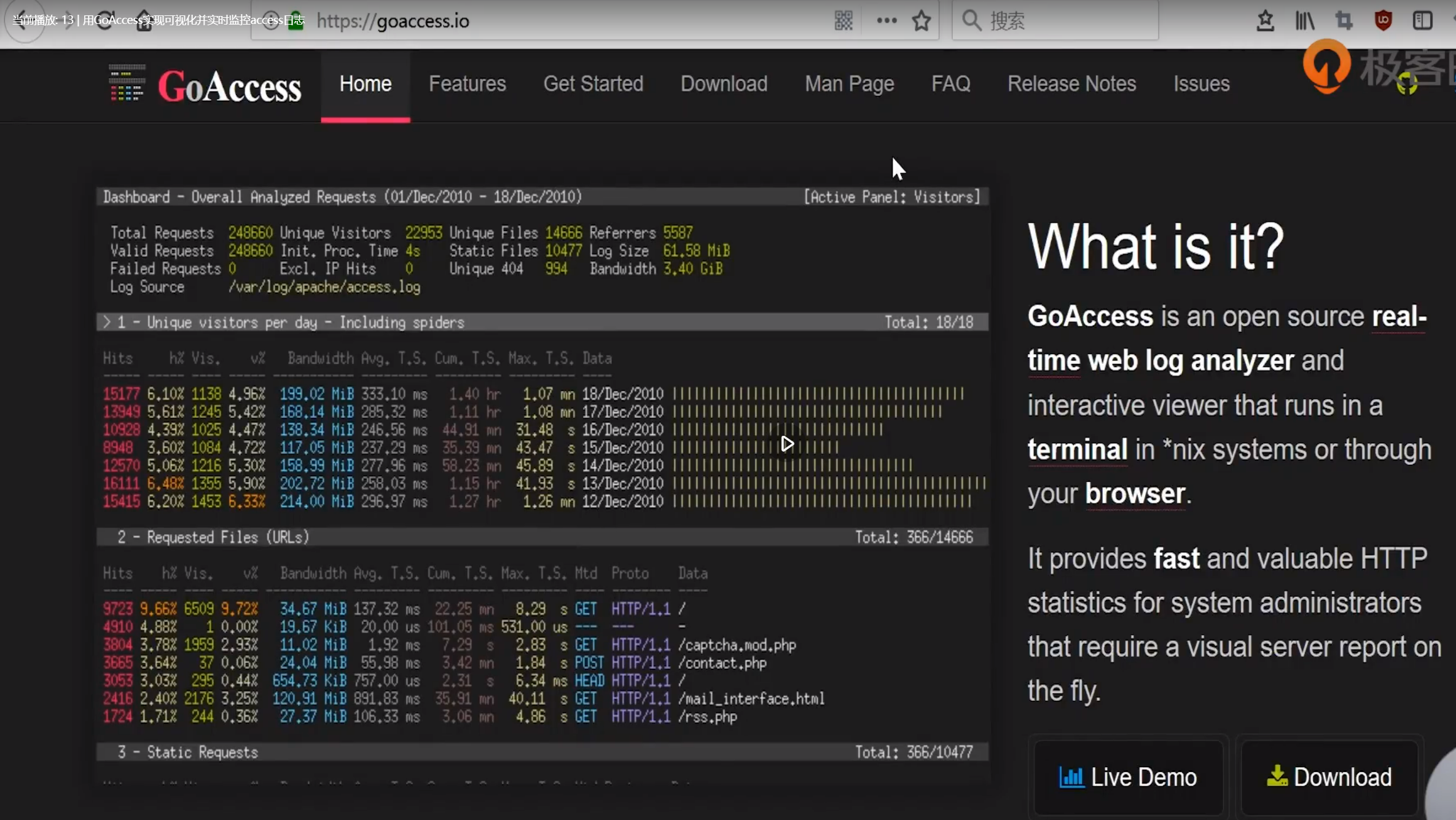The height and width of the screenshot is (820, 1456).
Task: Click Bandwidth value '3.40 GiB'
Action: 693,269
